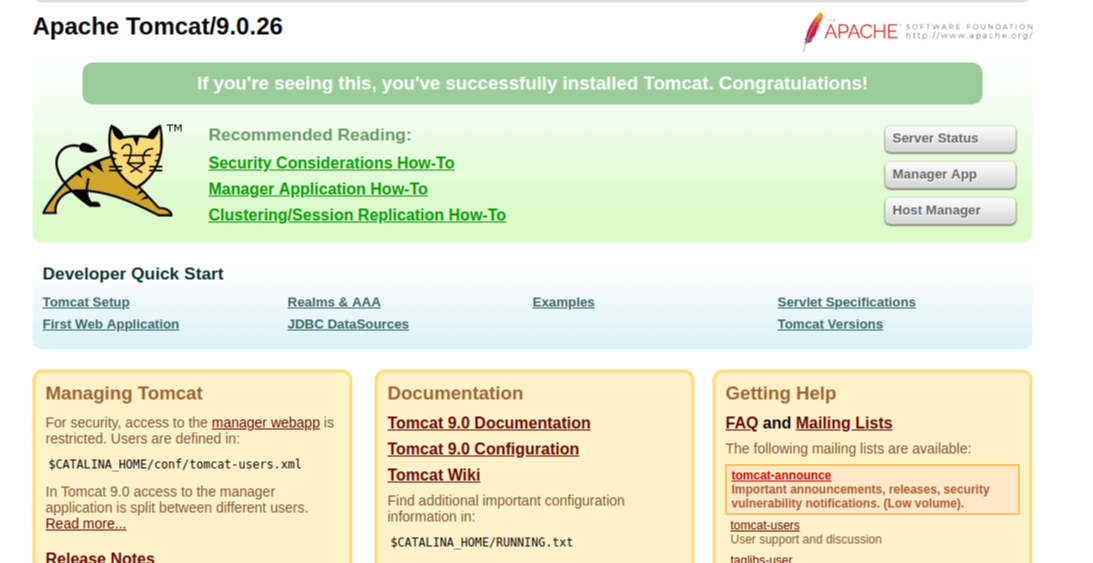1093x563 pixels.
Task: Open the FAQ link
Action: 741,423
